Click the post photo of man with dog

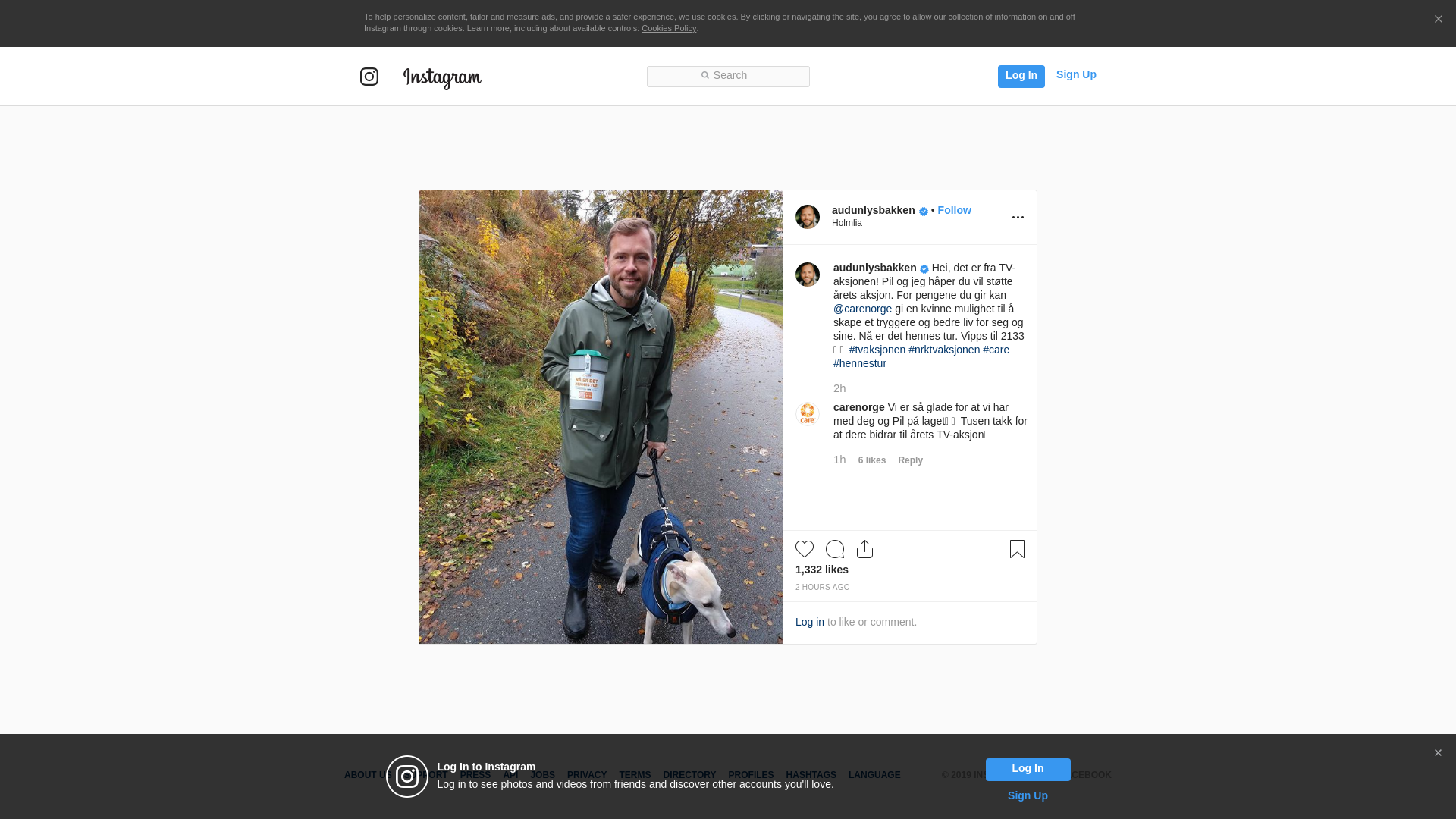(x=601, y=417)
